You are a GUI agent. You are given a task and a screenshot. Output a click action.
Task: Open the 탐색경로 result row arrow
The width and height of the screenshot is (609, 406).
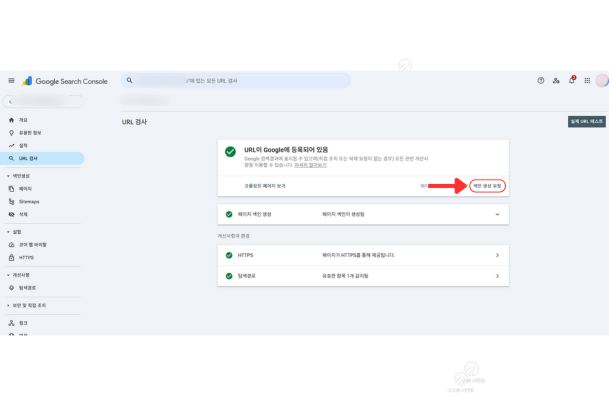pyautogui.click(x=498, y=276)
